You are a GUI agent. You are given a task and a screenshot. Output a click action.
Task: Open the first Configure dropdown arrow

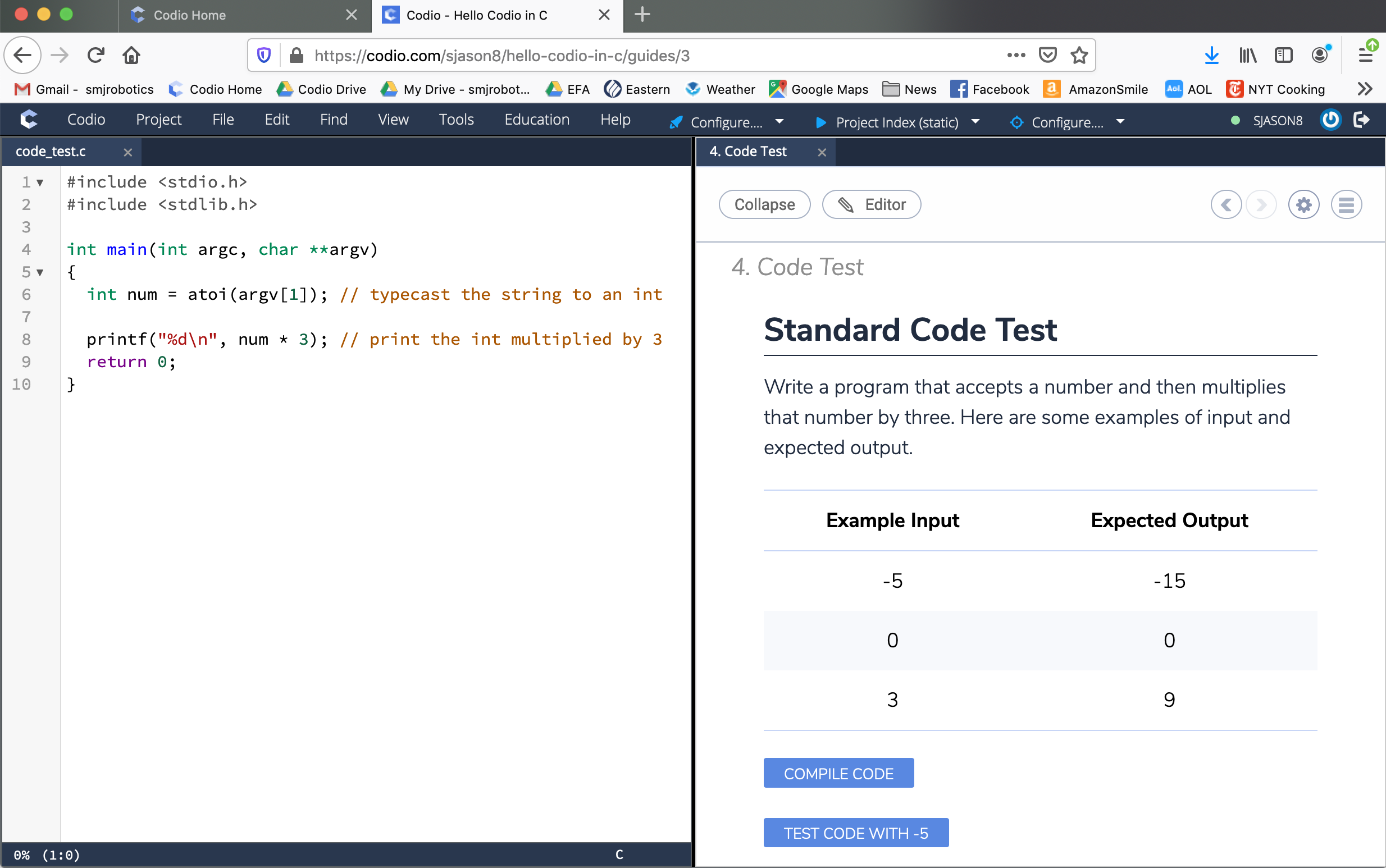[x=779, y=122]
